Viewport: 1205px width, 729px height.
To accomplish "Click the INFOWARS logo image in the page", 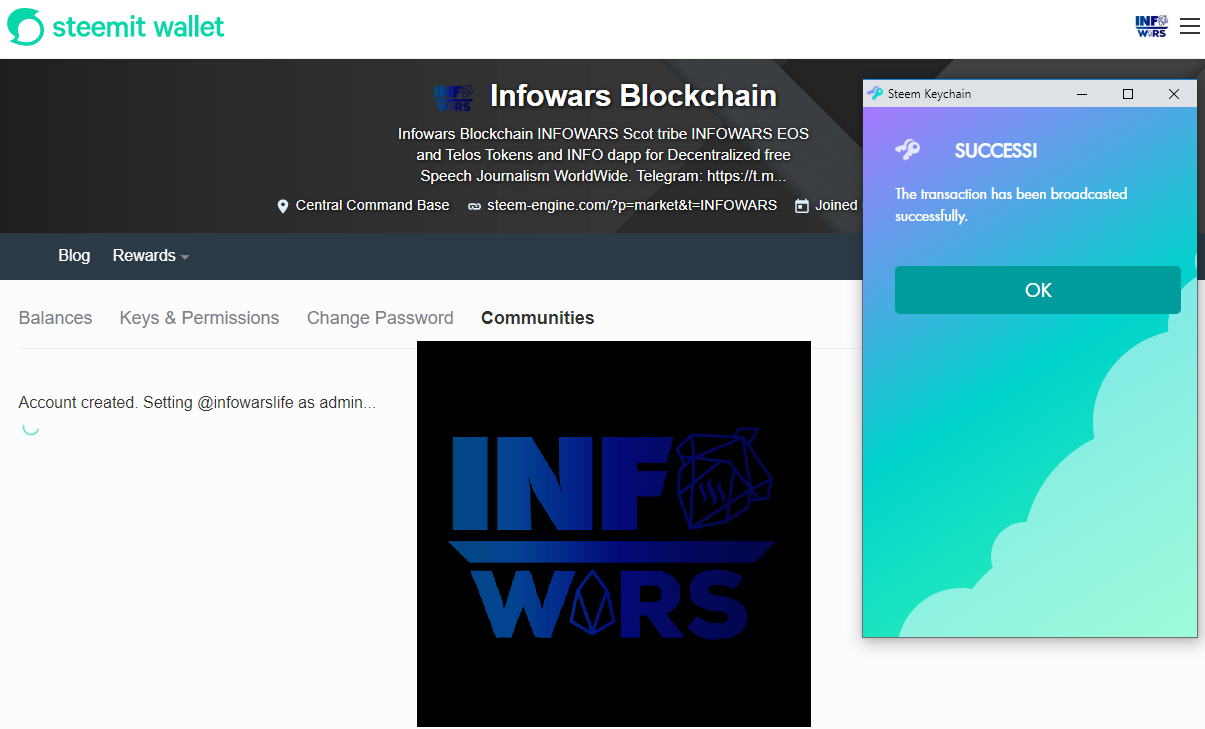I will (x=613, y=533).
